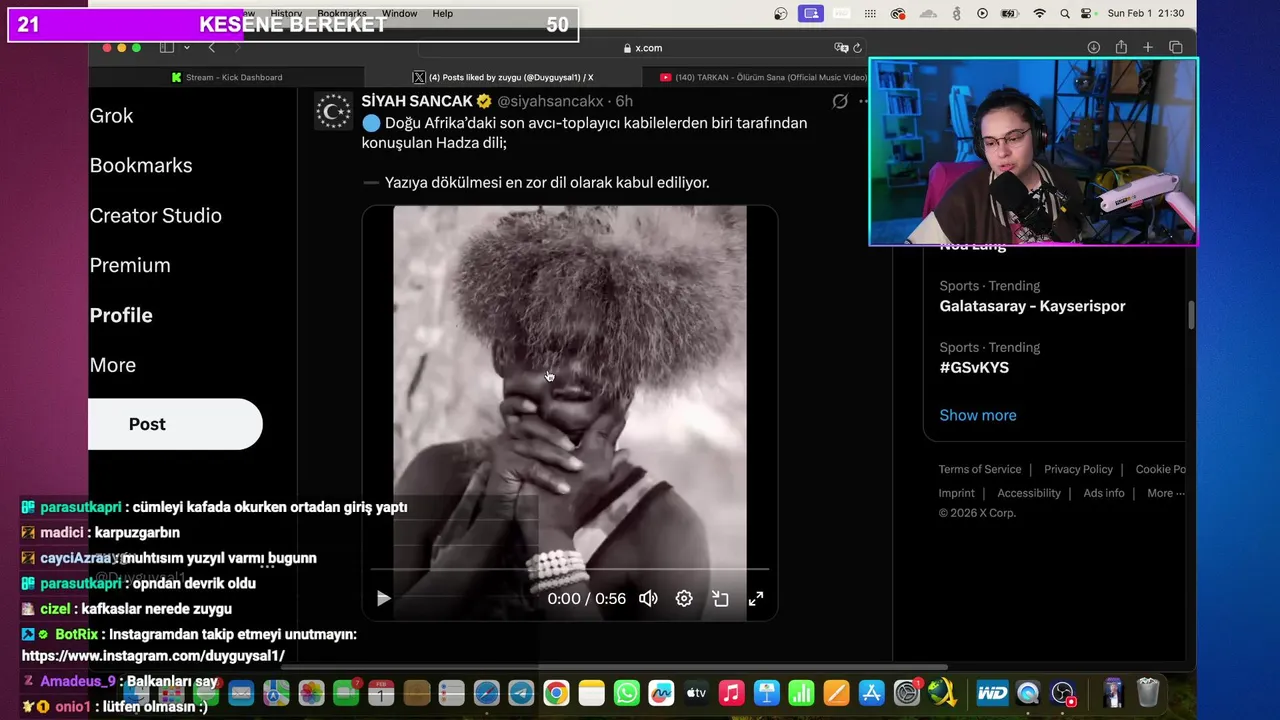Open @siyahsancakx handle link
1280x720 pixels.
[550, 101]
